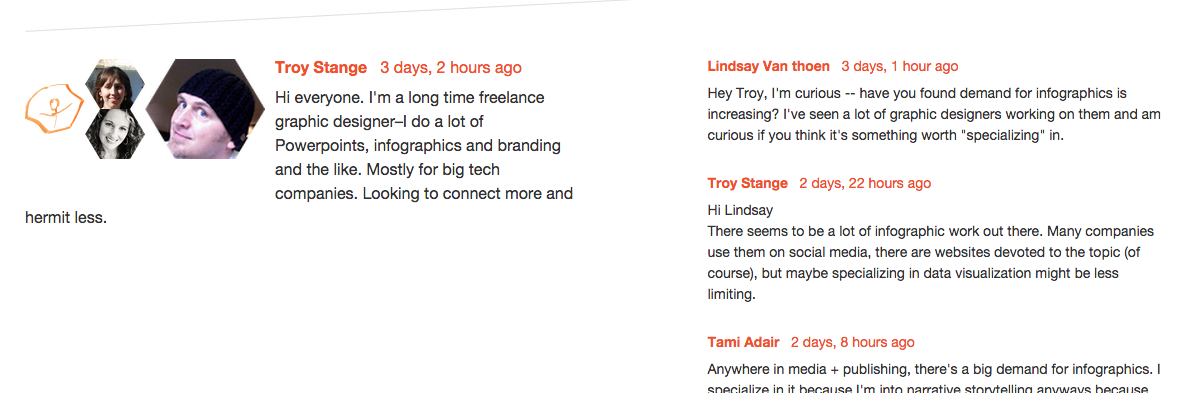Click Lindsay's question about infographics demand
Viewport: 1177px width, 393px height.
(x=934, y=115)
